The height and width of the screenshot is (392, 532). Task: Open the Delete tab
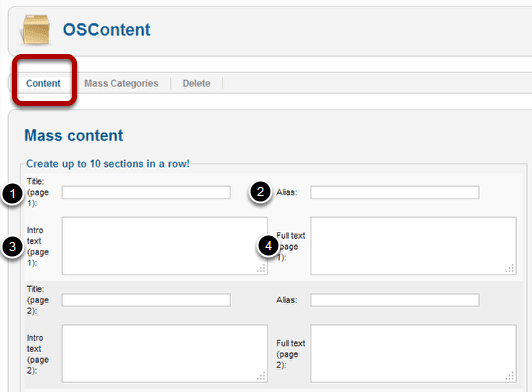click(196, 83)
